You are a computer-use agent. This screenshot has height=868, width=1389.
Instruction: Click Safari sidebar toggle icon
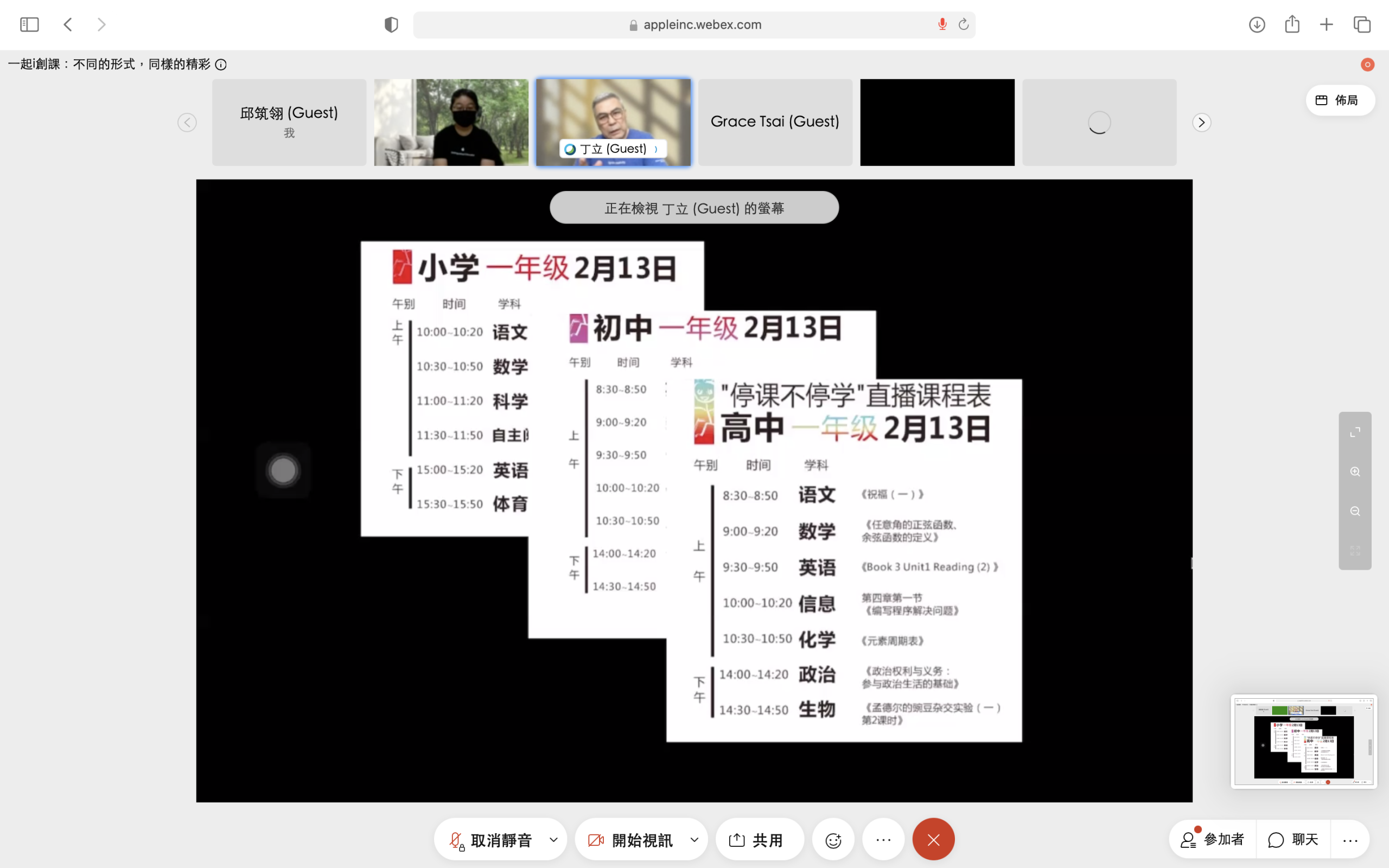coord(29,24)
